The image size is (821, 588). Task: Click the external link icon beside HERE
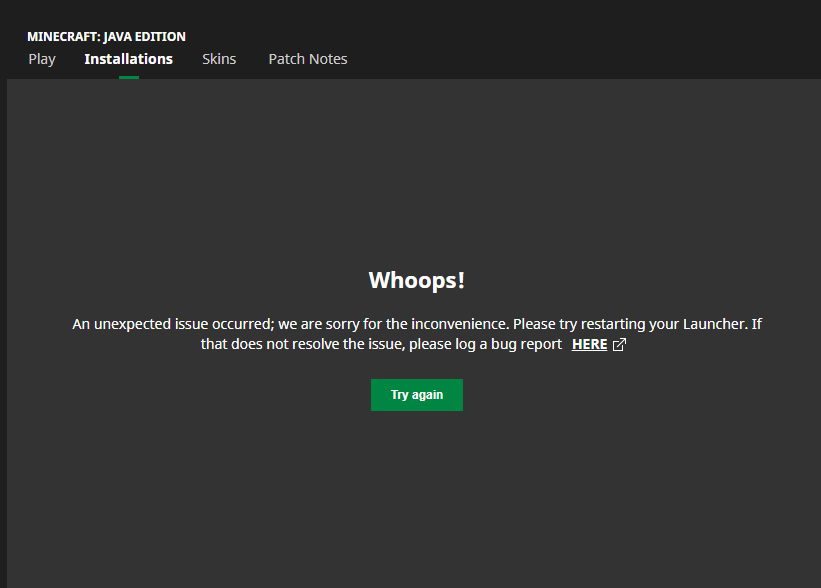pyautogui.click(x=619, y=345)
